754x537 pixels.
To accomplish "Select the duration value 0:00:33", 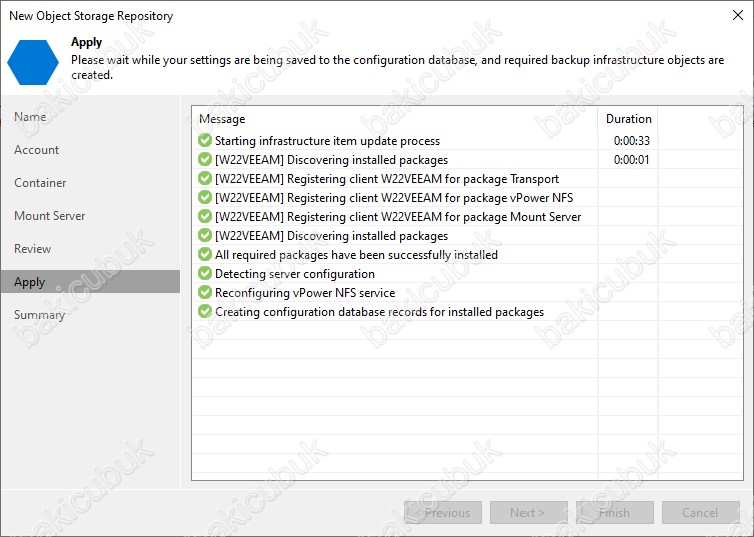I will pos(631,141).
